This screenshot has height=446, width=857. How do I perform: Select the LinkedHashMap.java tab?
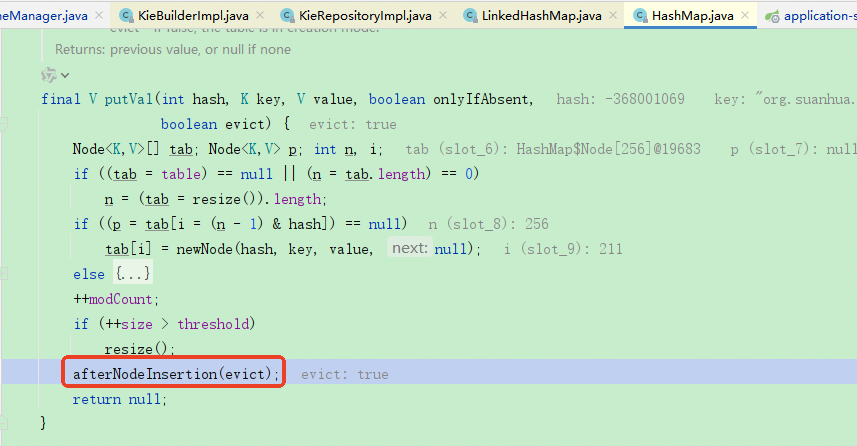[542, 16]
